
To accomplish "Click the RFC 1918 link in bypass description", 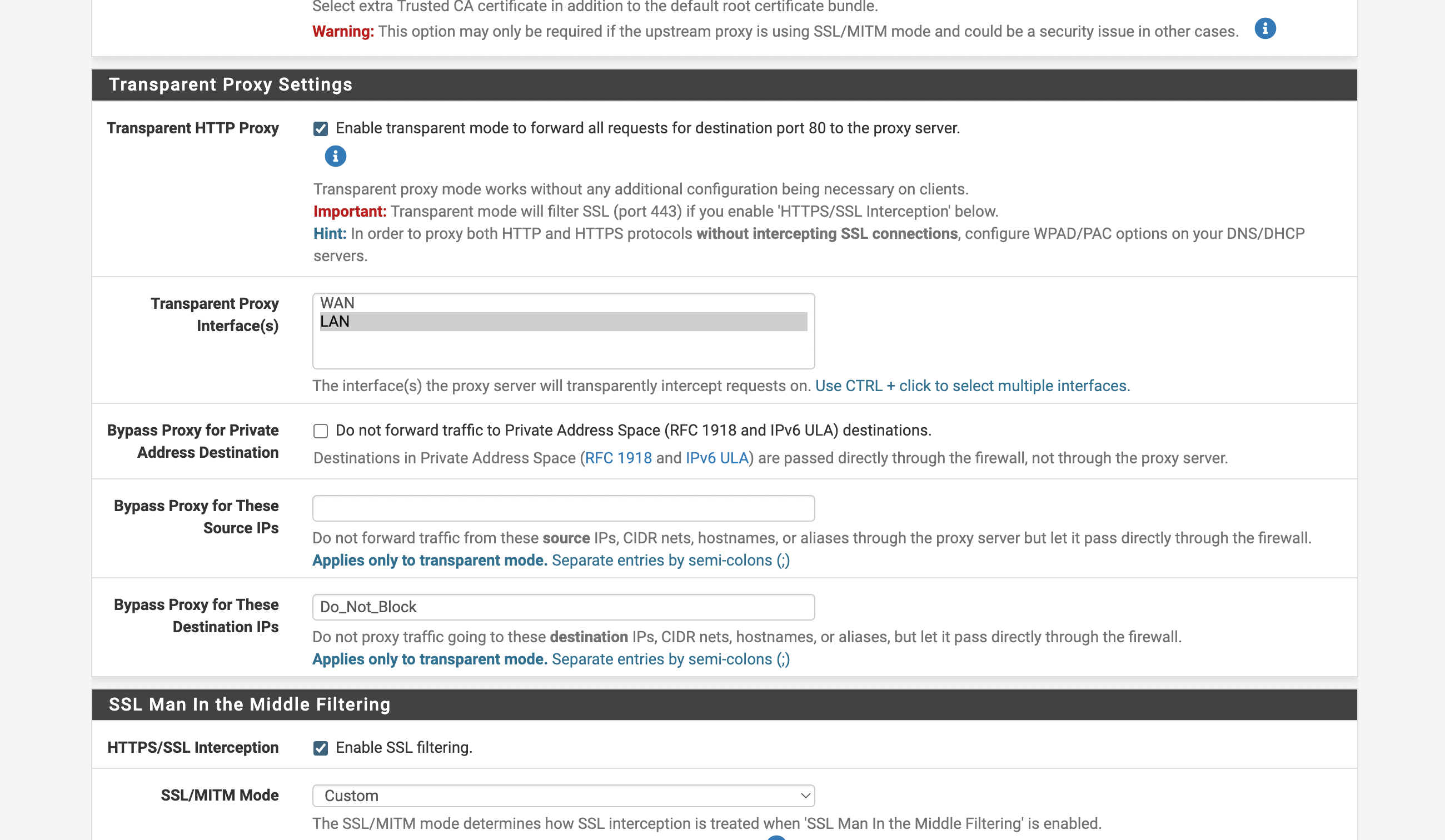I will (618, 458).
